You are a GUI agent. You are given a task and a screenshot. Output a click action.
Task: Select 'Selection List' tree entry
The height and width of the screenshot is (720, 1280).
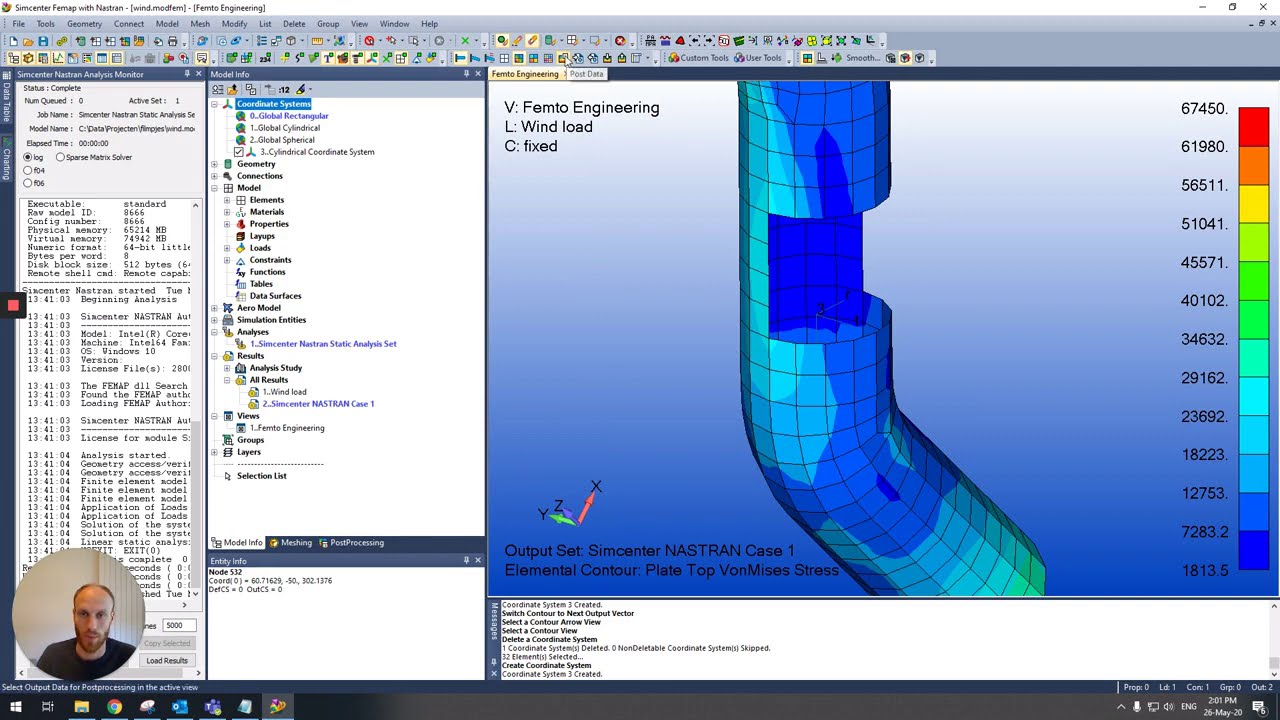[261, 476]
